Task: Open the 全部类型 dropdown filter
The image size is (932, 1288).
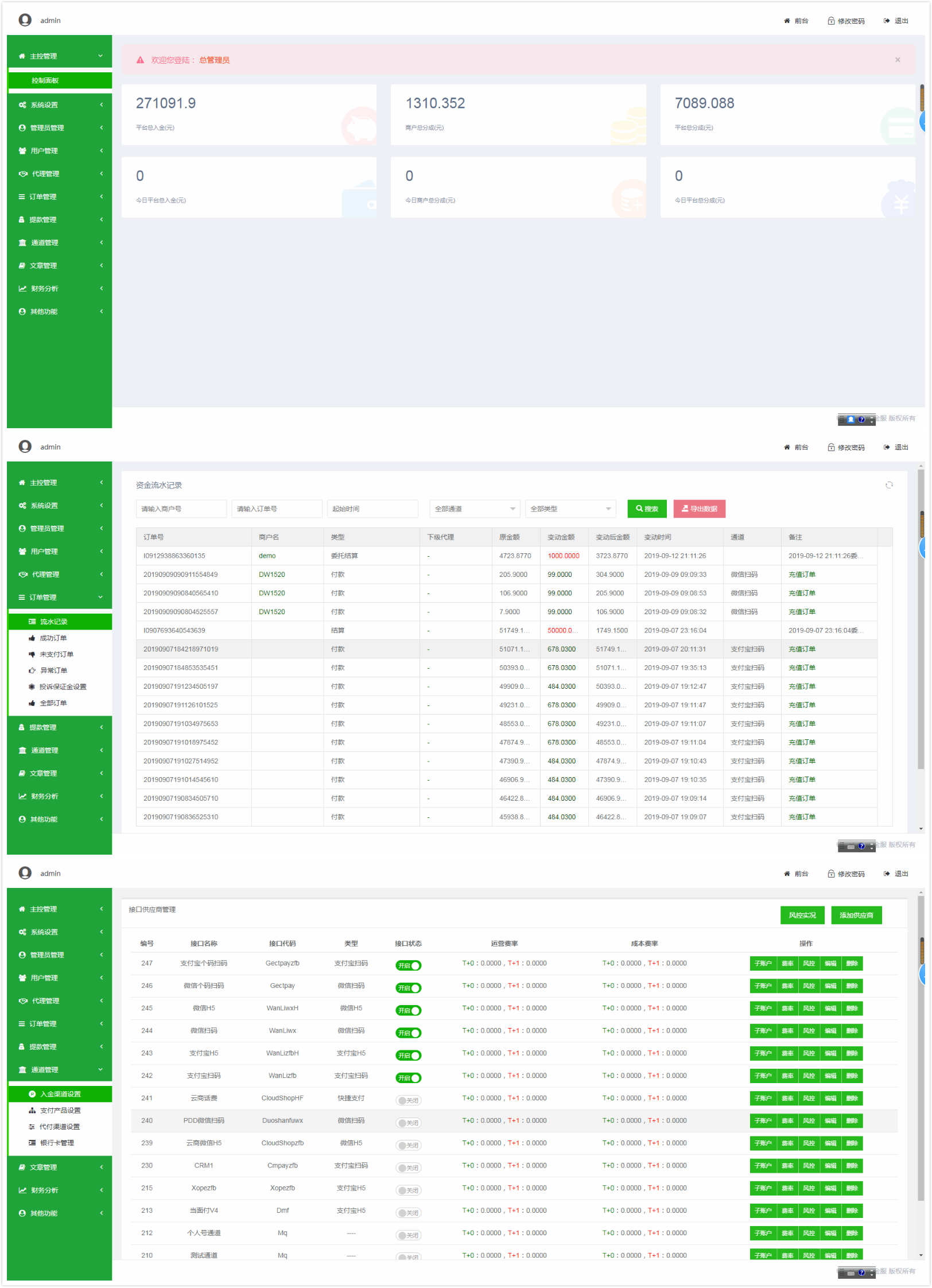Action: (570, 509)
